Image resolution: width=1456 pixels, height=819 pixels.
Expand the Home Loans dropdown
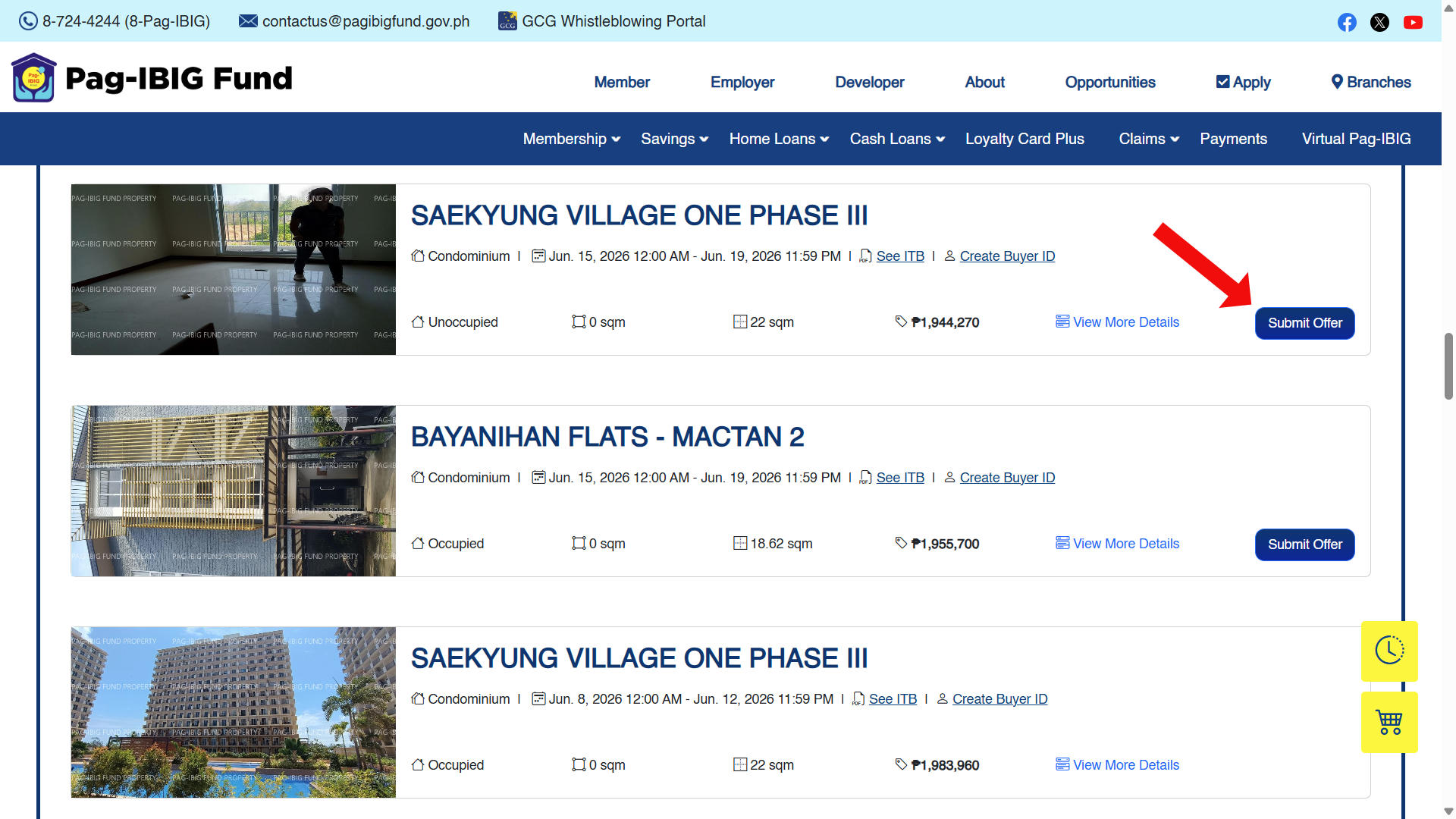pyautogui.click(x=780, y=139)
